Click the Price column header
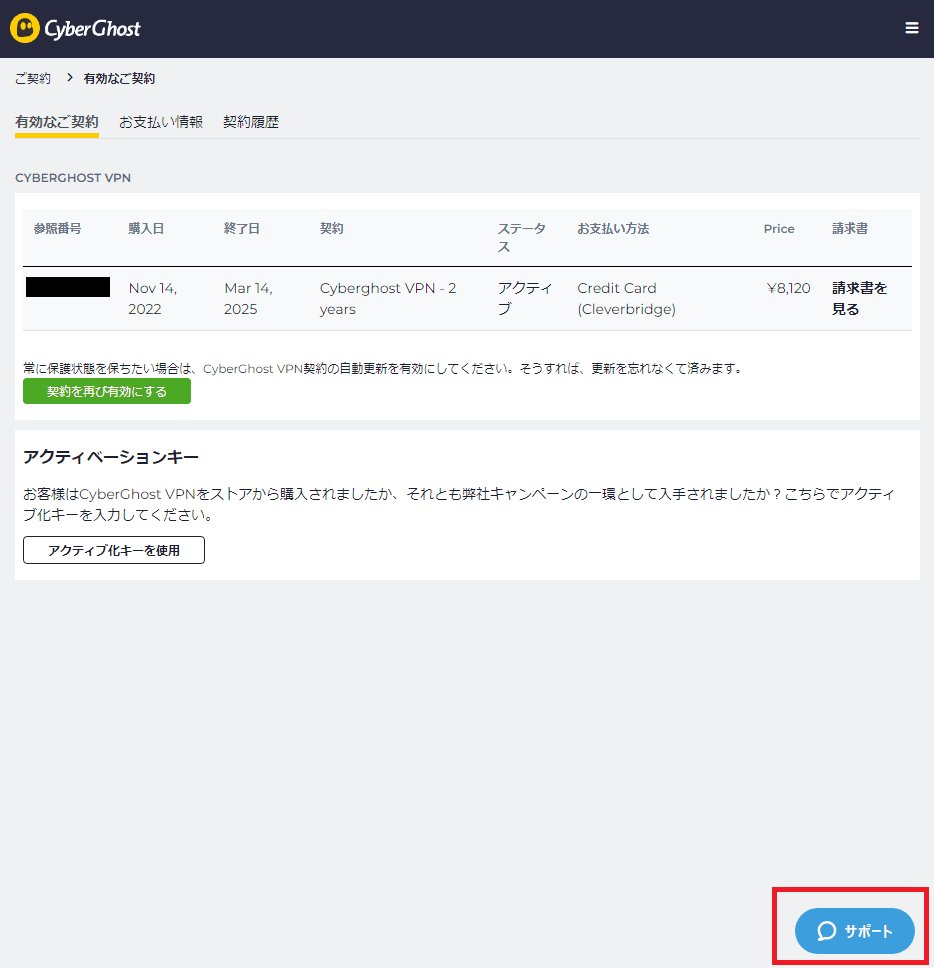 click(x=779, y=228)
